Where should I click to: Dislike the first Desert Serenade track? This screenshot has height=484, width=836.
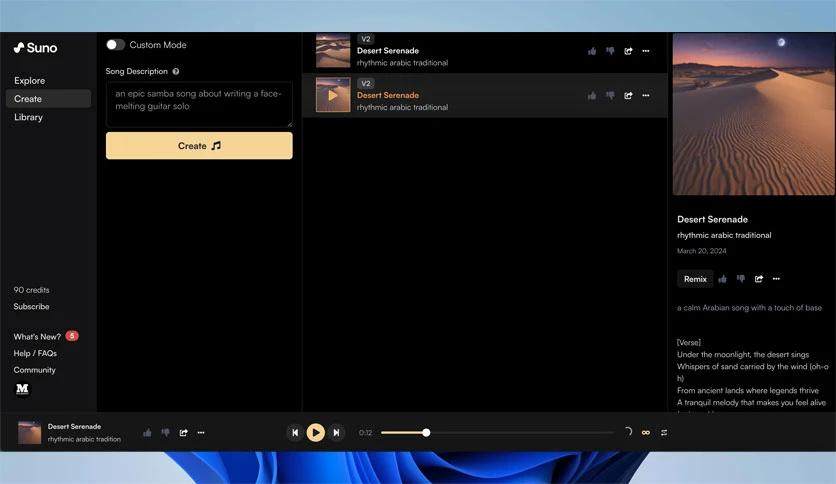610,51
